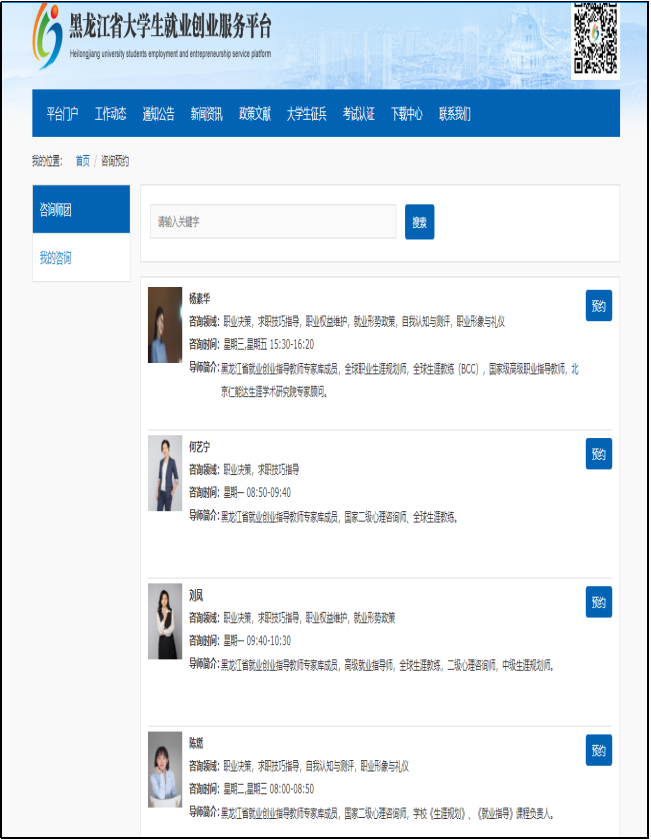Open the 平台门户 navigation menu item
The height and width of the screenshot is (840, 651).
[x=62, y=114]
